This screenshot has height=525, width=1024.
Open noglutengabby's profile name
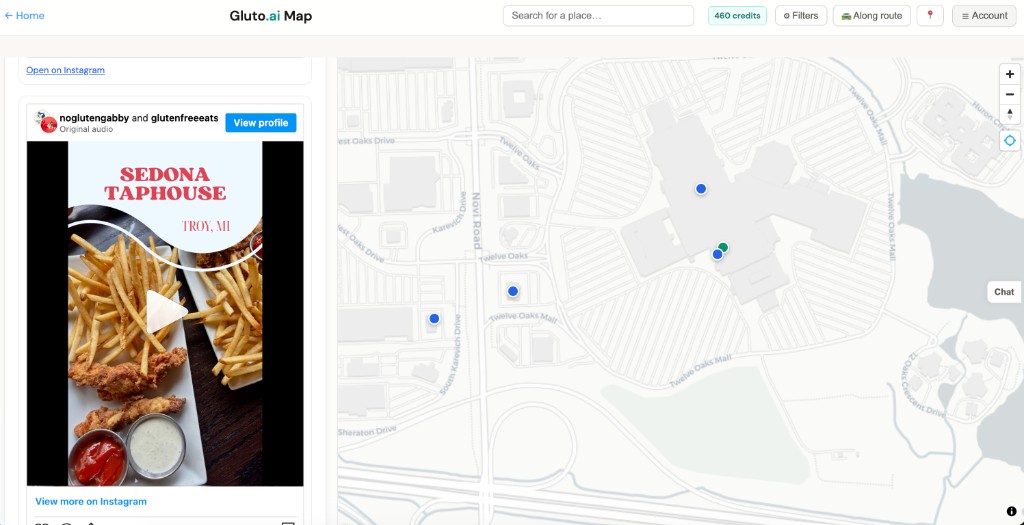pyautogui.click(x=94, y=118)
